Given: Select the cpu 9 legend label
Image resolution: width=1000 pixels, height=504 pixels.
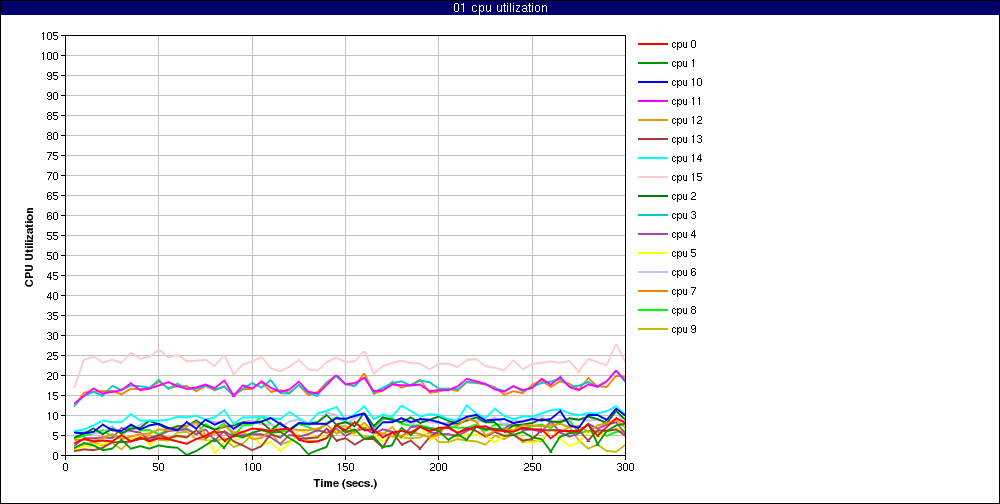Looking at the screenshot, I should pos(683,330).
